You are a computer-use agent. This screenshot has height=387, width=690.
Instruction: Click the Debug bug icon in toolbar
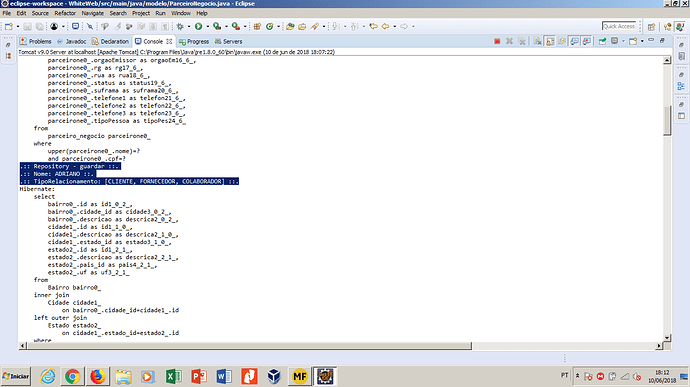[180, 26]
